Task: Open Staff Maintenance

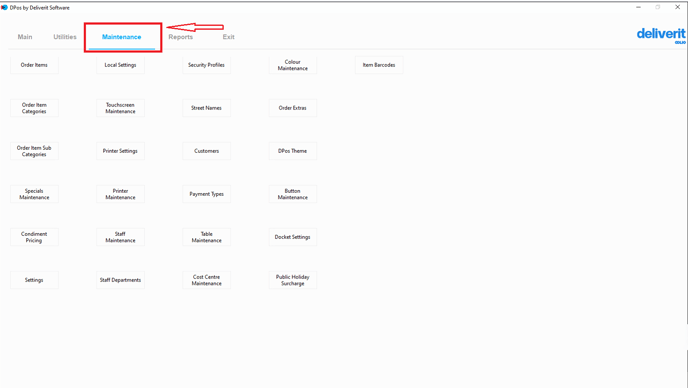Action: 120,237
